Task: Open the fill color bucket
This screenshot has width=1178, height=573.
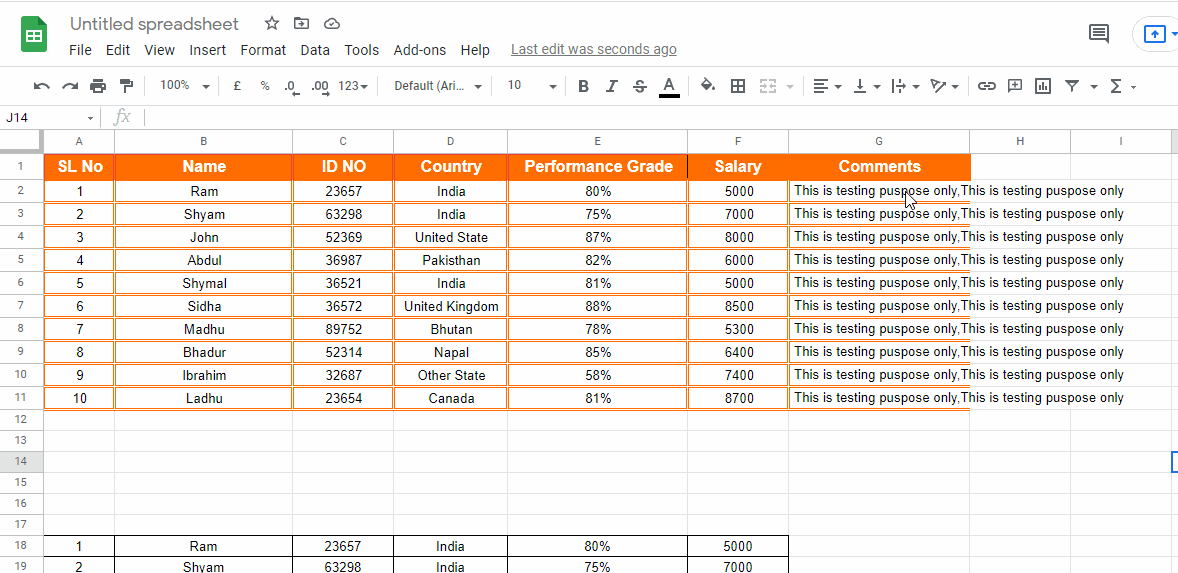Action: tap(708, 86)
